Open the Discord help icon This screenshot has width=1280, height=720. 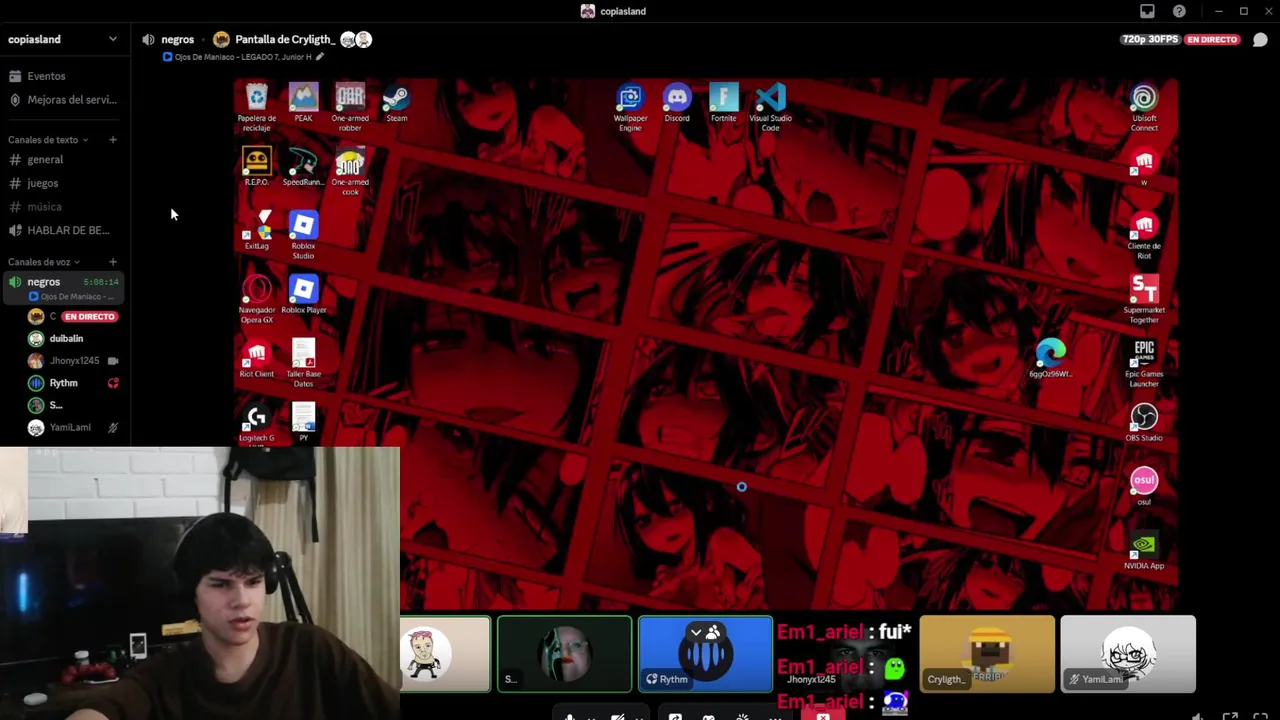[x=1179, y=11]
